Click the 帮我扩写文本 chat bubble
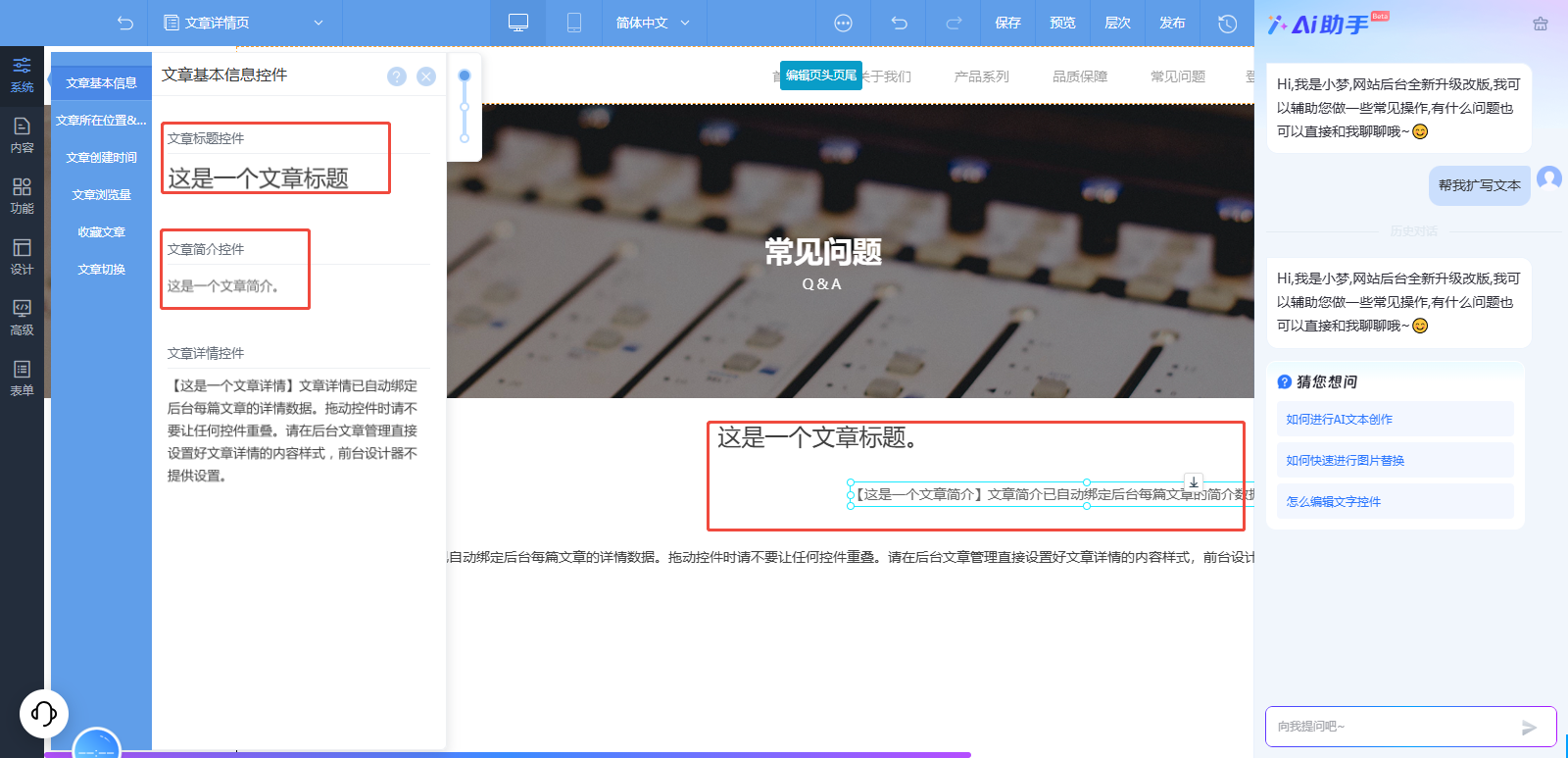Screen dimensions: 1568x758 1479,185
